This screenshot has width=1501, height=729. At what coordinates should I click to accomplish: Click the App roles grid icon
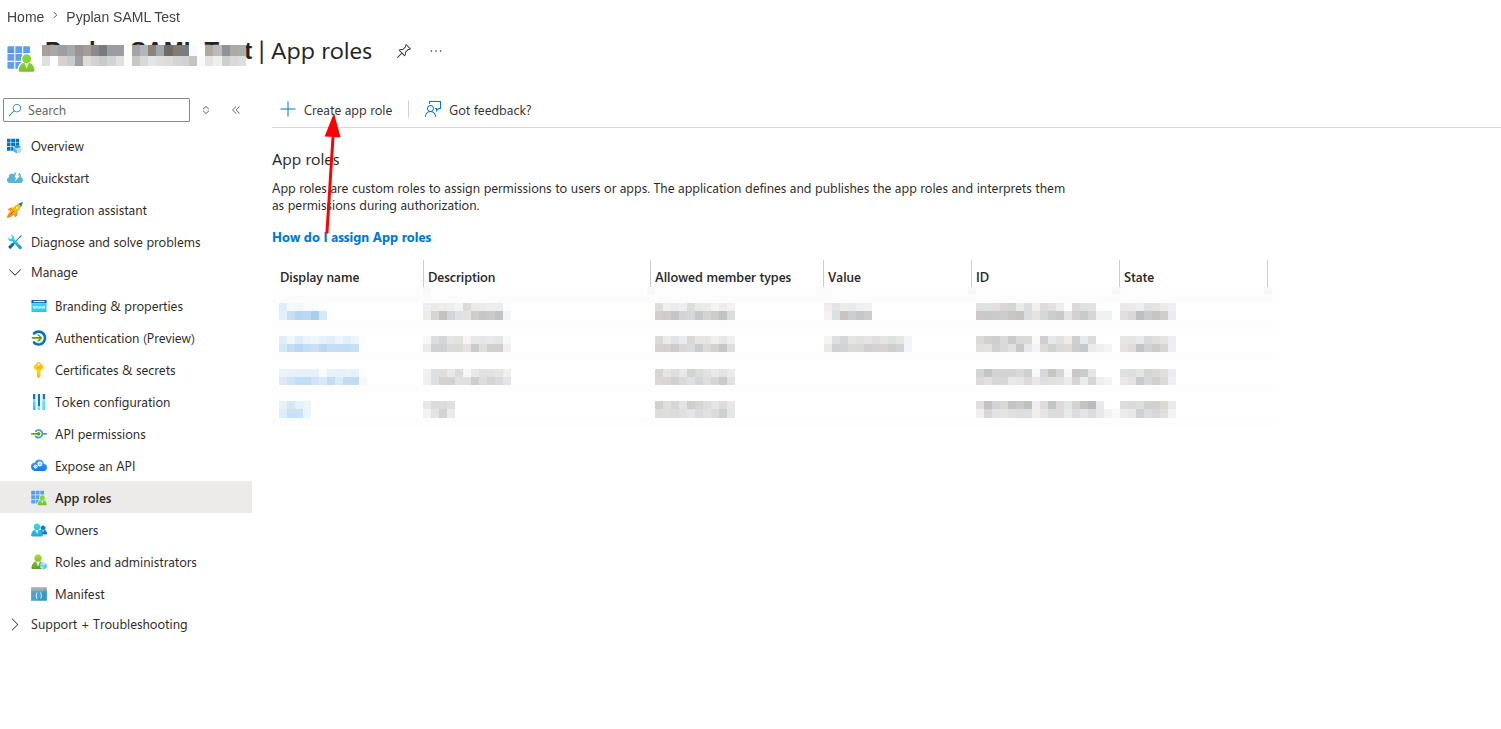[39, 498]
